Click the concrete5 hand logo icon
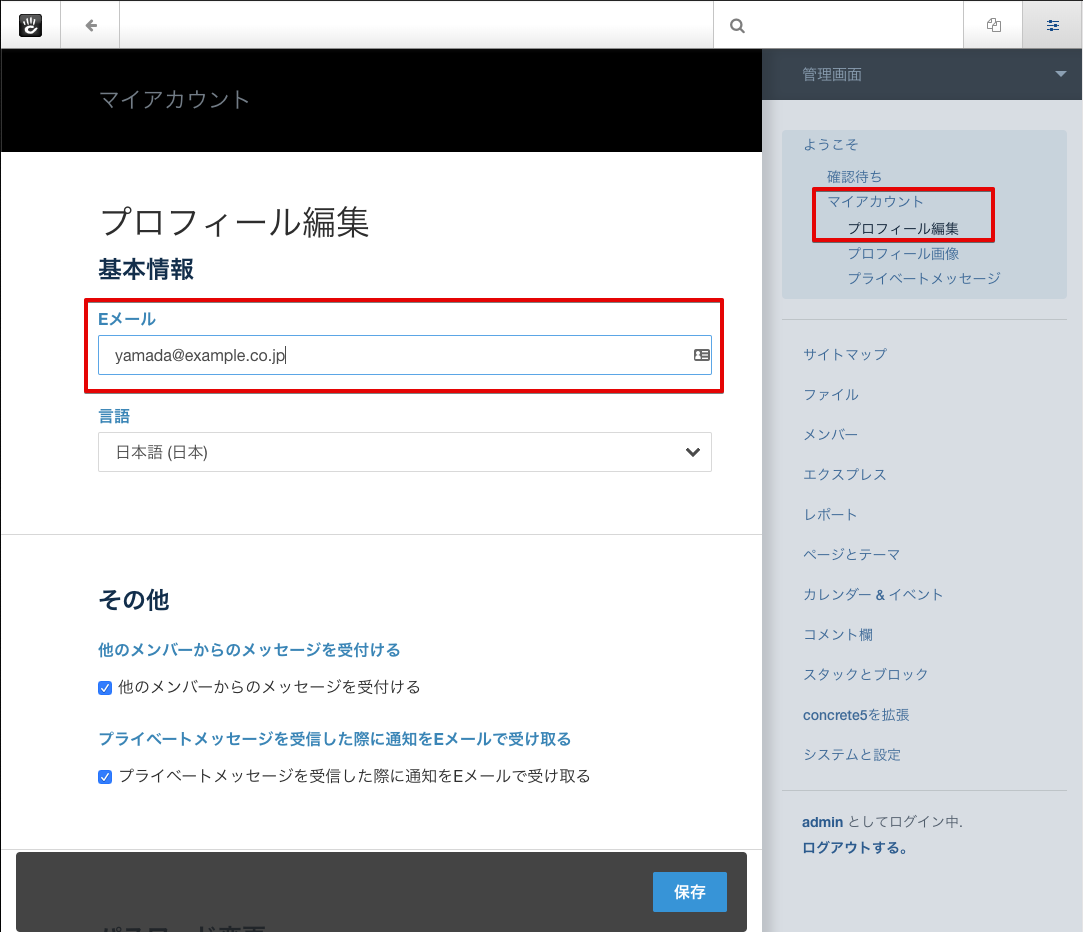 pos(30,25)
